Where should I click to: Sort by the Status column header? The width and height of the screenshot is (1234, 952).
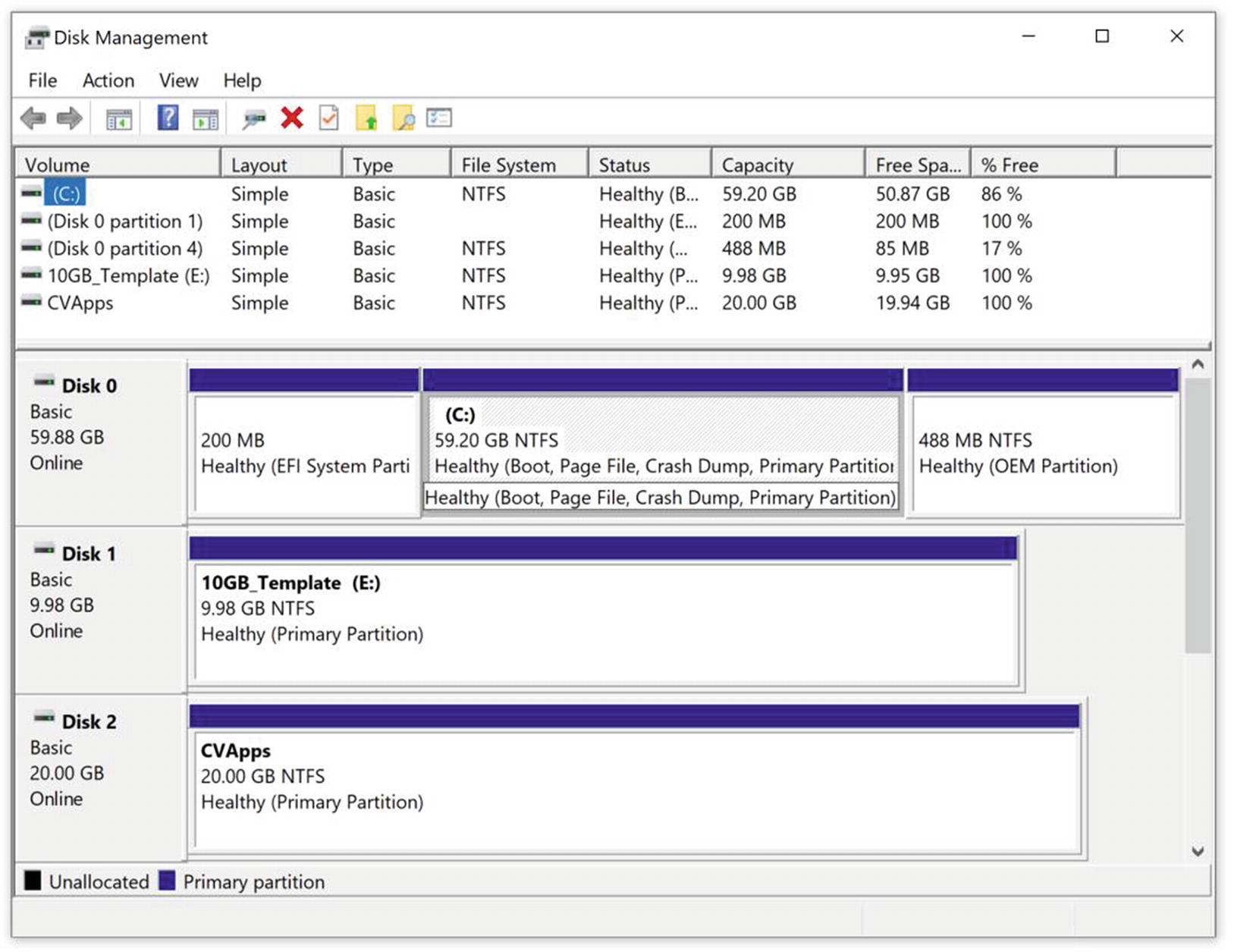(651, 165)
